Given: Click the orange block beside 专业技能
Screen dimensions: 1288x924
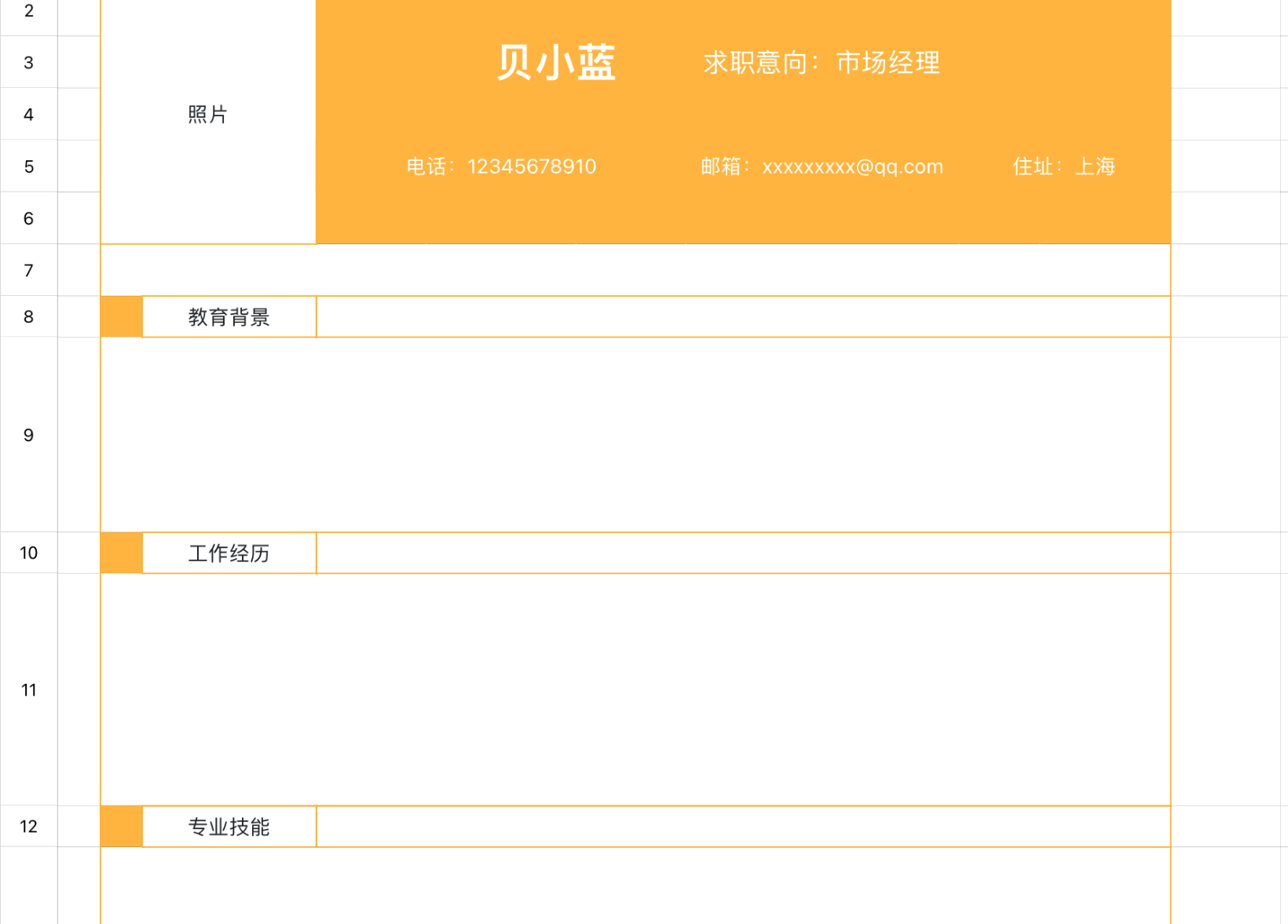Looking at the screenshot, I should click(x=122, y=827).
